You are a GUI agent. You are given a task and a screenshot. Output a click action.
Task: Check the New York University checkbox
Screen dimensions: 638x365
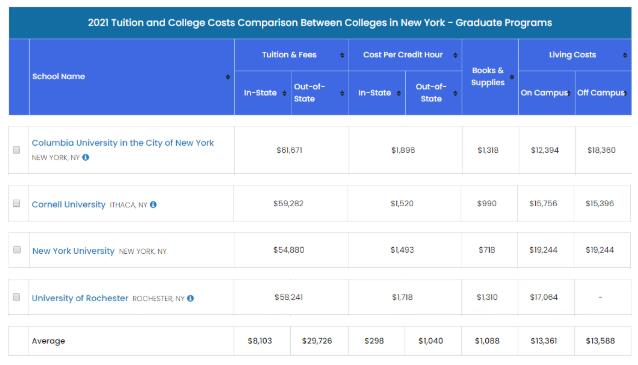pos(17,249)
